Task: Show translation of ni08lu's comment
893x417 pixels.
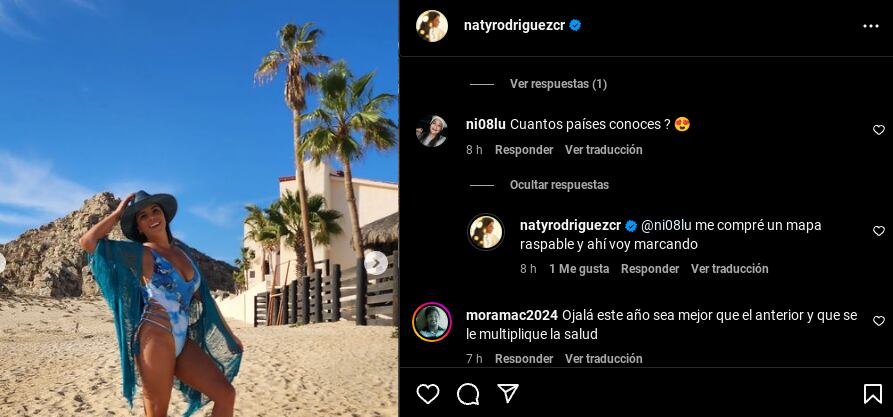Action: [604, 150]
